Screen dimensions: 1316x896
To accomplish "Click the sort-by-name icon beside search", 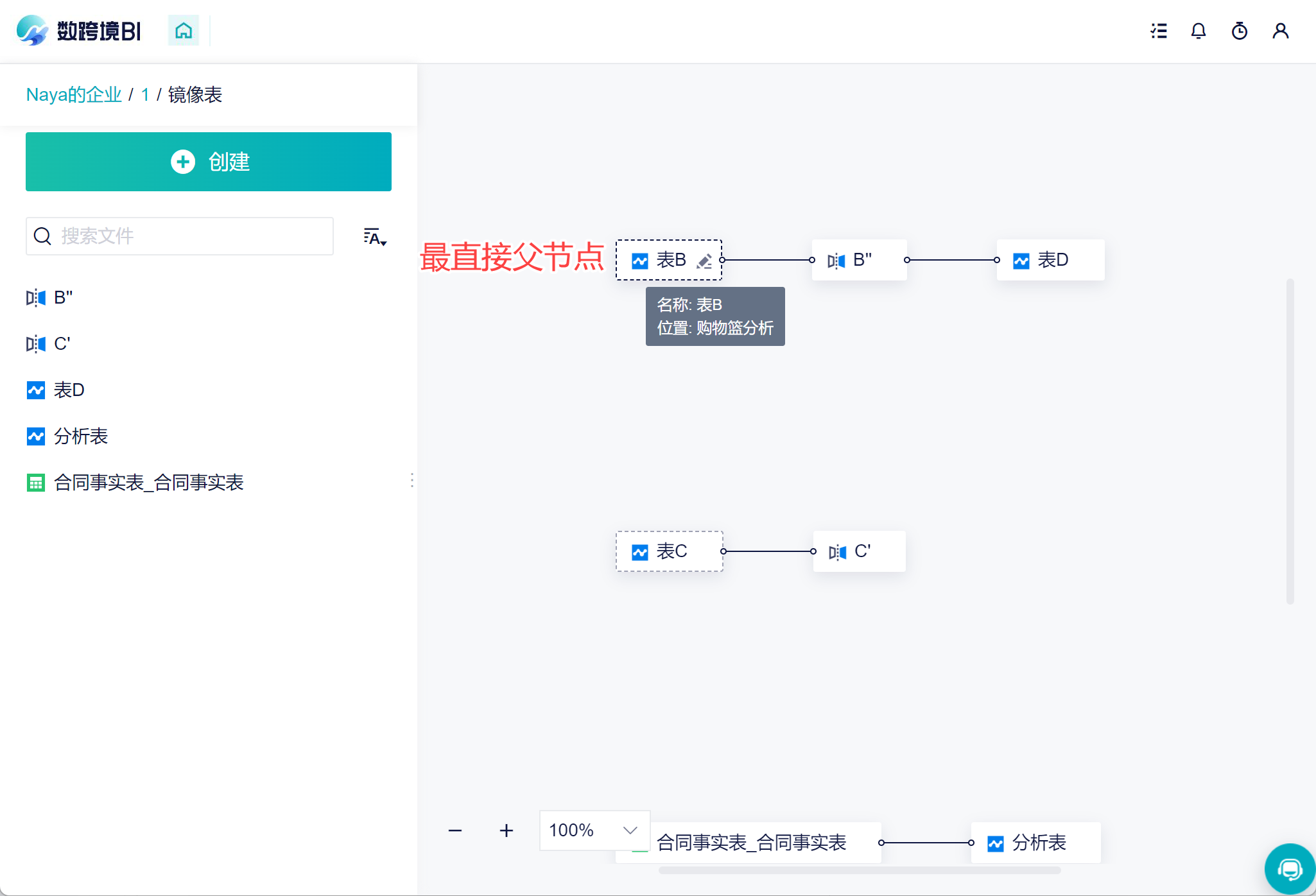I will coord(375,237).
